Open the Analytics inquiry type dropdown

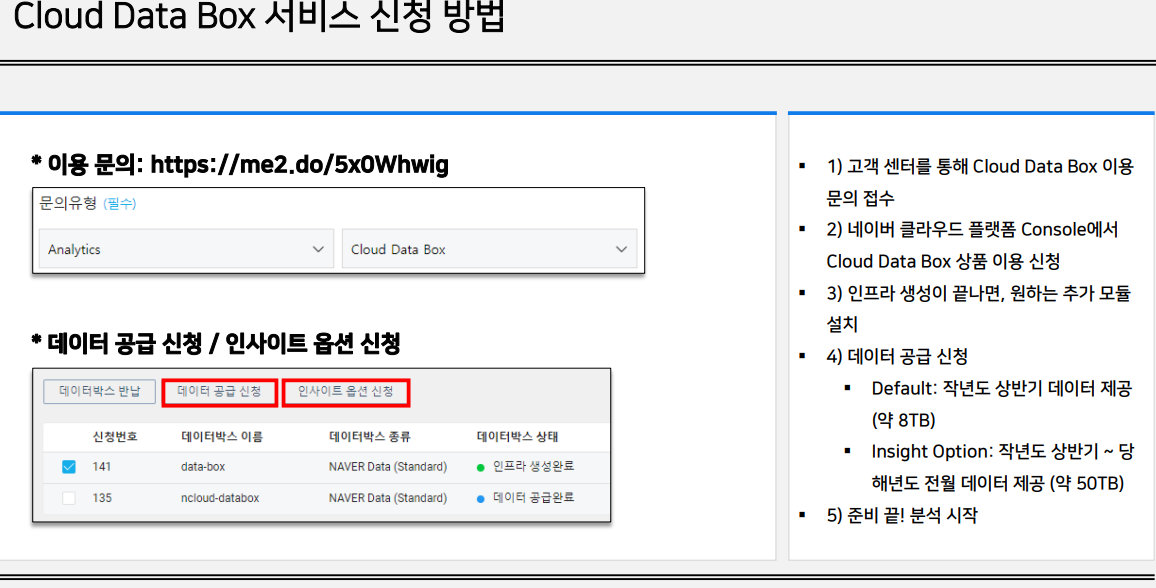(x=186, y=249)
